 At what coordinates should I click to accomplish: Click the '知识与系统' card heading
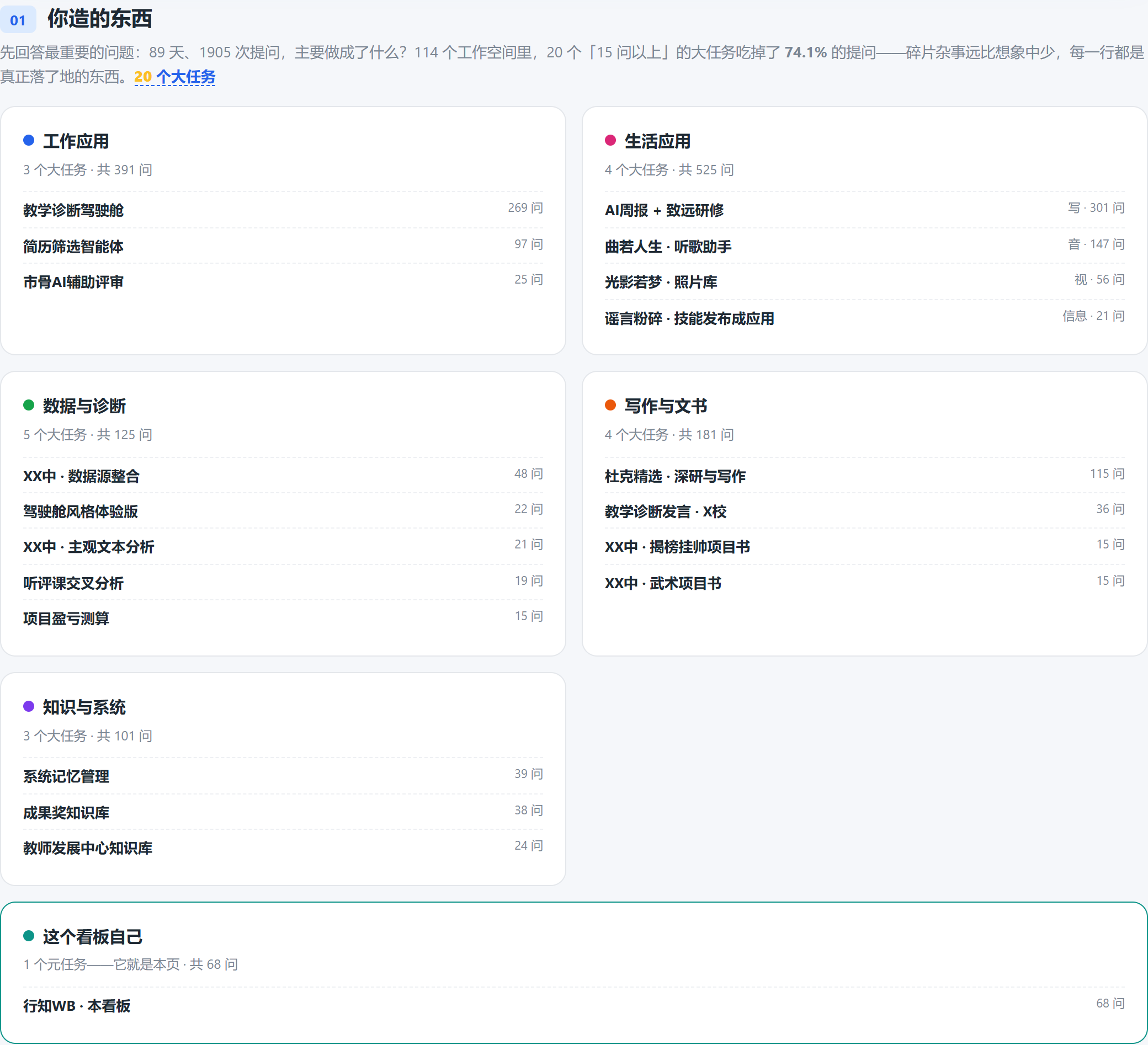tap(84, 707)
